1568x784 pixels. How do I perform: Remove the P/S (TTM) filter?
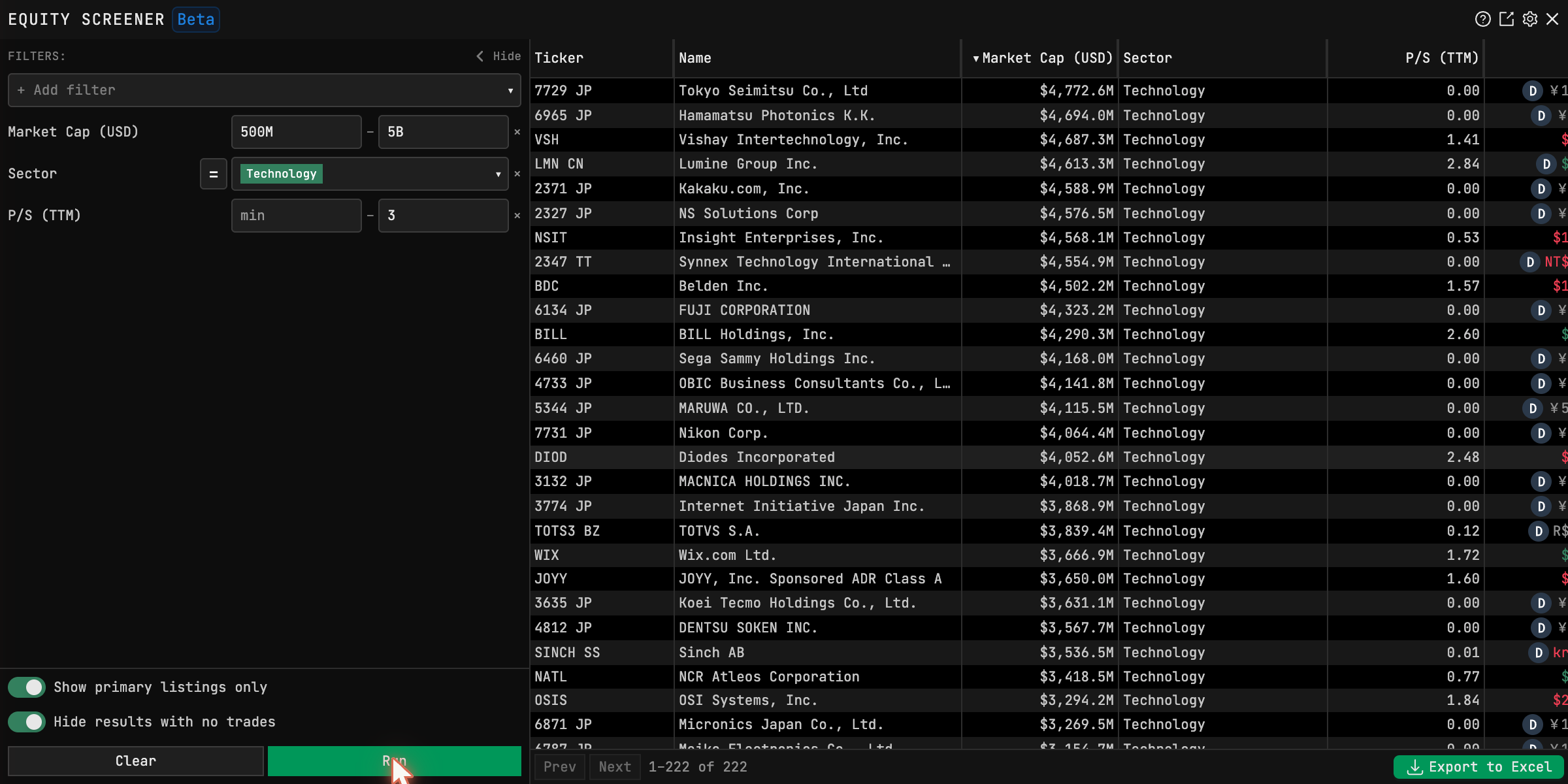(517, 216)
